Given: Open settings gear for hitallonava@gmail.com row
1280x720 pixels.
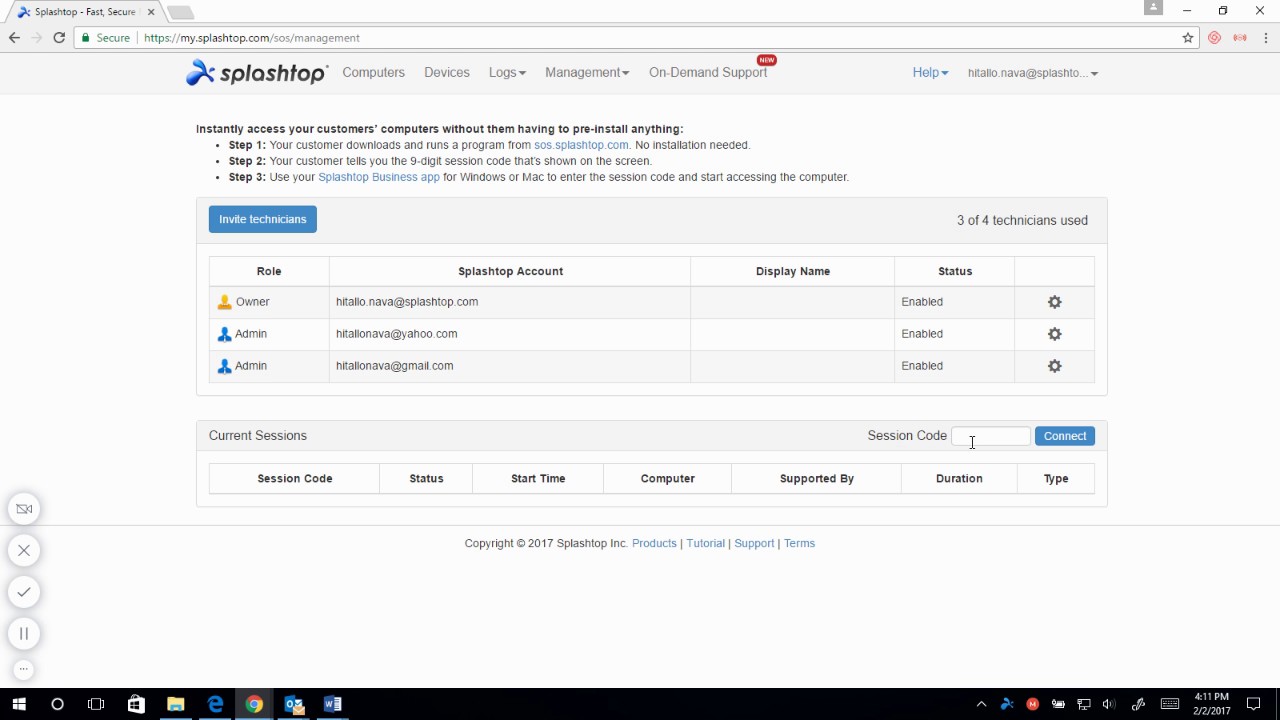Looking at the screenshot, I should tap(1054, 366).
